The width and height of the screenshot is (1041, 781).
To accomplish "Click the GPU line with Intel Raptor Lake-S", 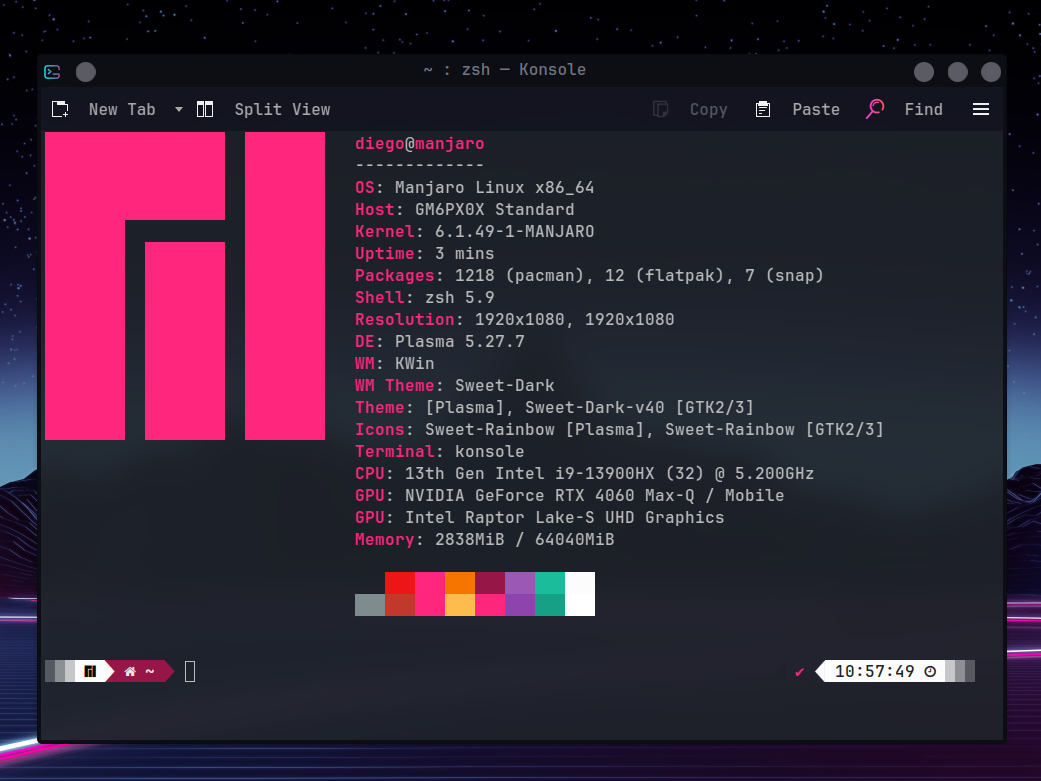I will (540, 516).
